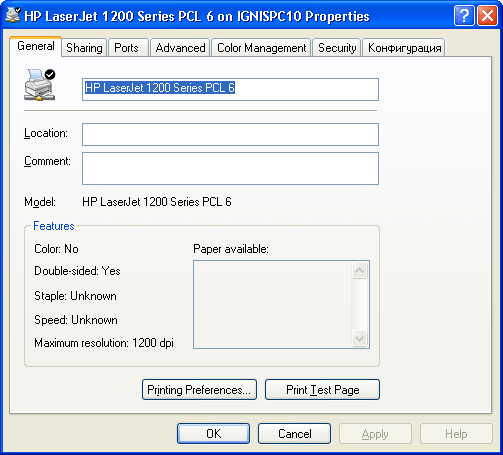This screenshot has width=503, height=455.
Task: Click the 'Double-sided: Yes' text
Action: coord(77,271)
